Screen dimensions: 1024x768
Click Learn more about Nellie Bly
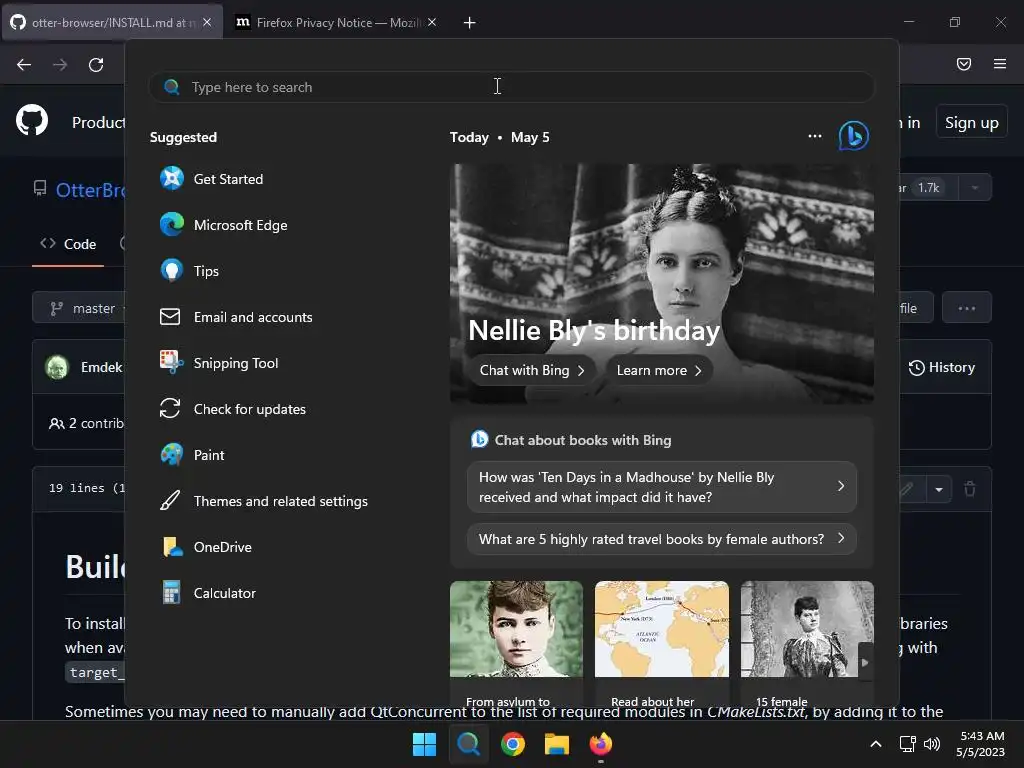tap(659, 370)
